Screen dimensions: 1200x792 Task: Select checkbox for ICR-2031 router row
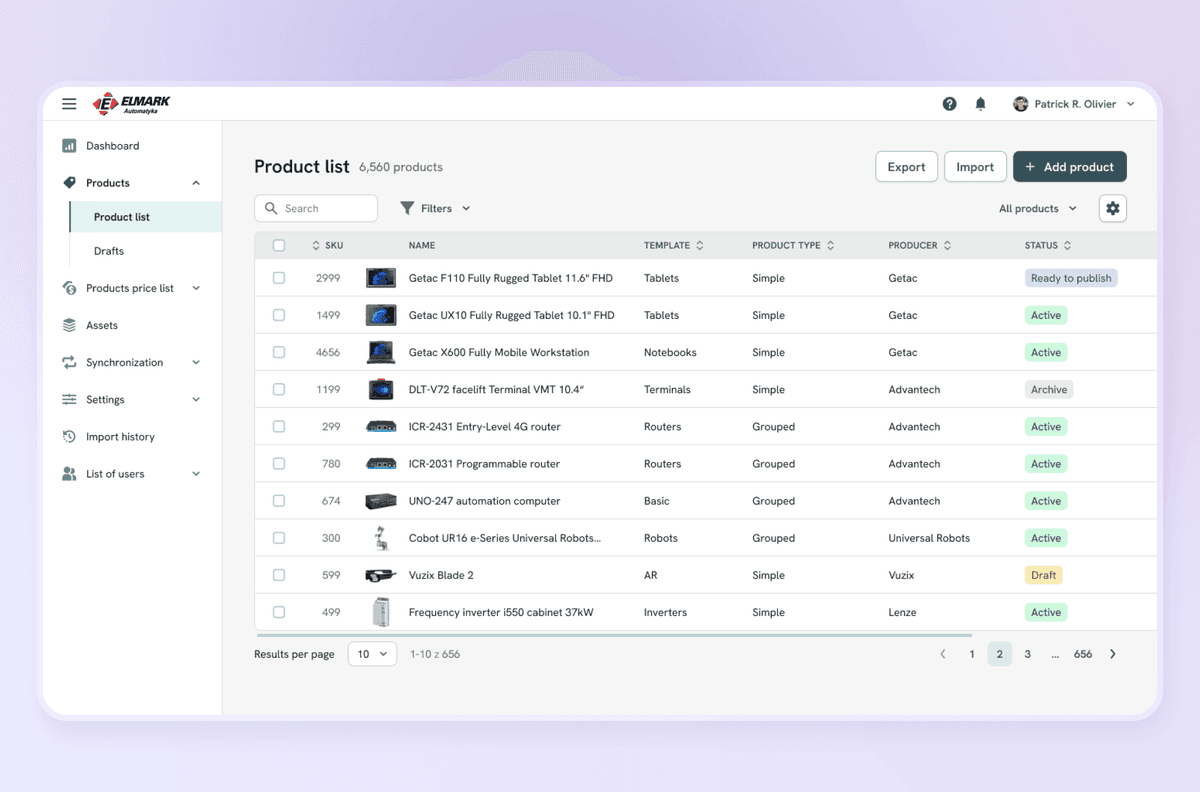tap(279, 464)
